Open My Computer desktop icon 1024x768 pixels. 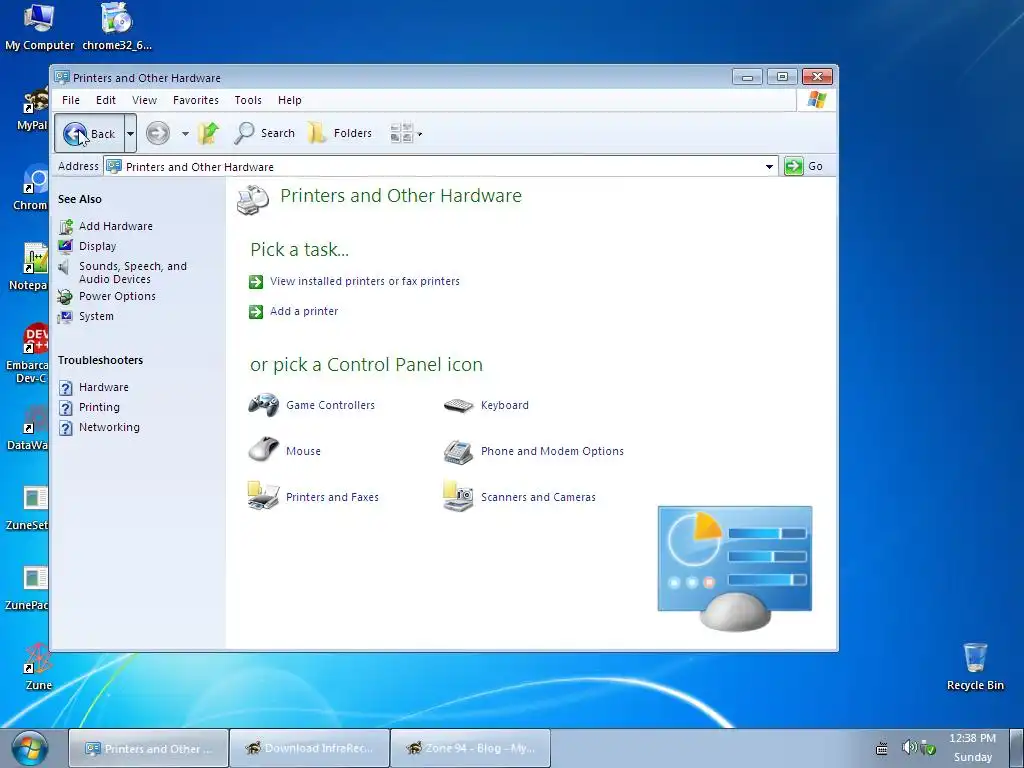[x=39, y=18]
